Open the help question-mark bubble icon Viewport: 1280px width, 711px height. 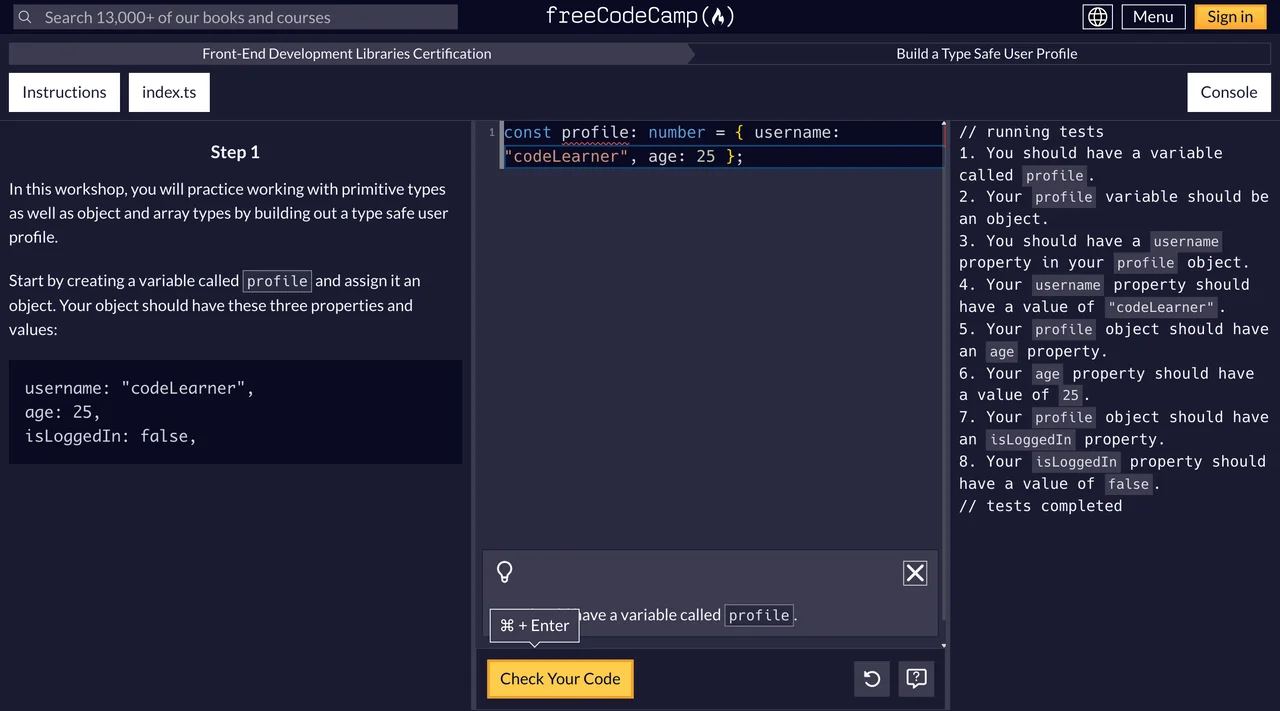[x=916, y=679]
